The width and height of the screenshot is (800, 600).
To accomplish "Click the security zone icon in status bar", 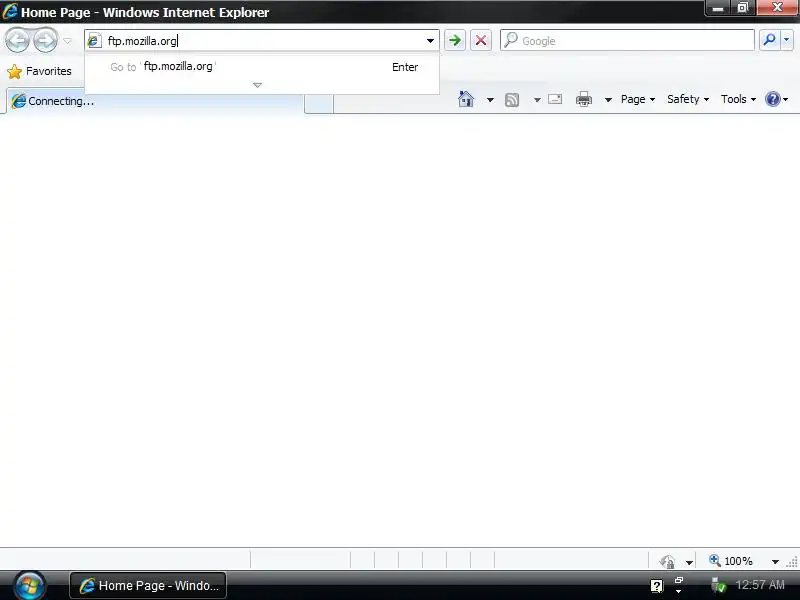I will (x=667, y=561).
